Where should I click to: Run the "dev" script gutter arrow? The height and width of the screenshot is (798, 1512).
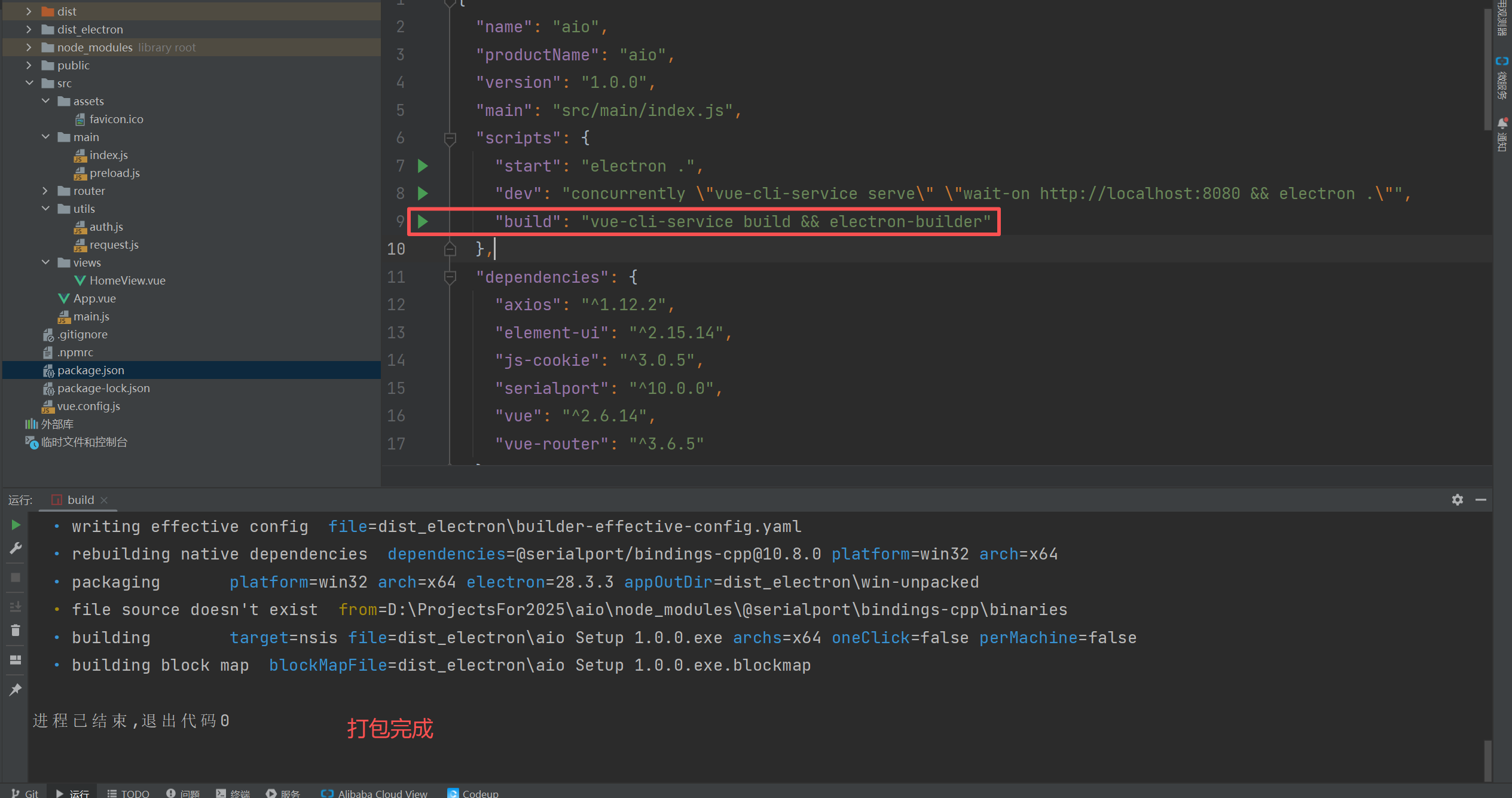click(x=423, y=194)
